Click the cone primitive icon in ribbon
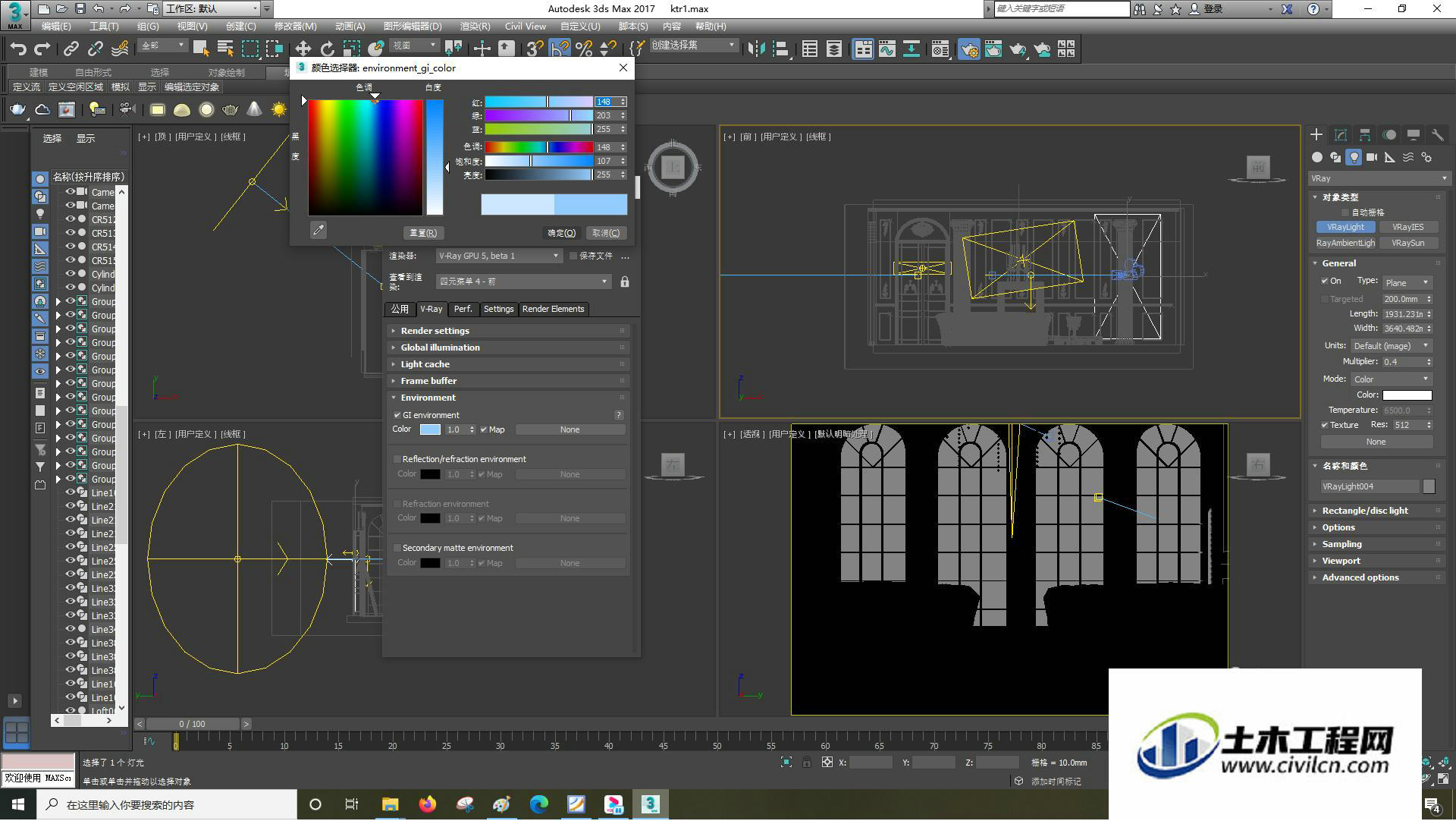 click(255, 110)
